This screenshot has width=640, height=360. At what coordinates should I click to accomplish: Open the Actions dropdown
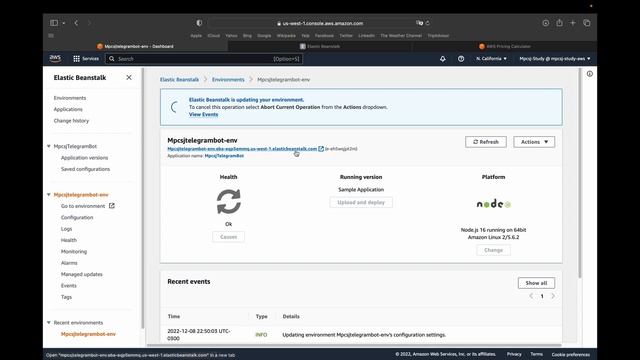tap(534, 142)
